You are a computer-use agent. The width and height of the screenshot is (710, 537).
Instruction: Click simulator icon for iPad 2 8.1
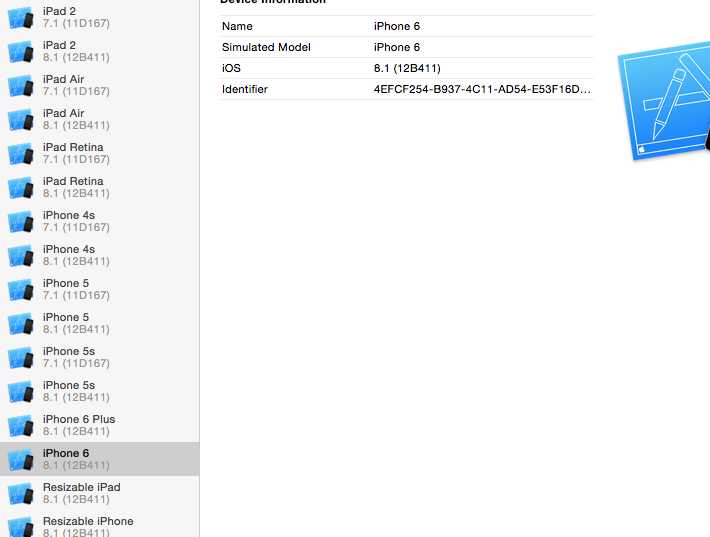[21, 52]
